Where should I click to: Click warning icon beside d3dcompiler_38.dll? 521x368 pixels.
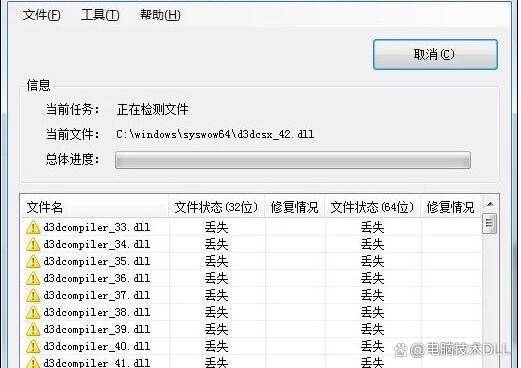[33, 312]
